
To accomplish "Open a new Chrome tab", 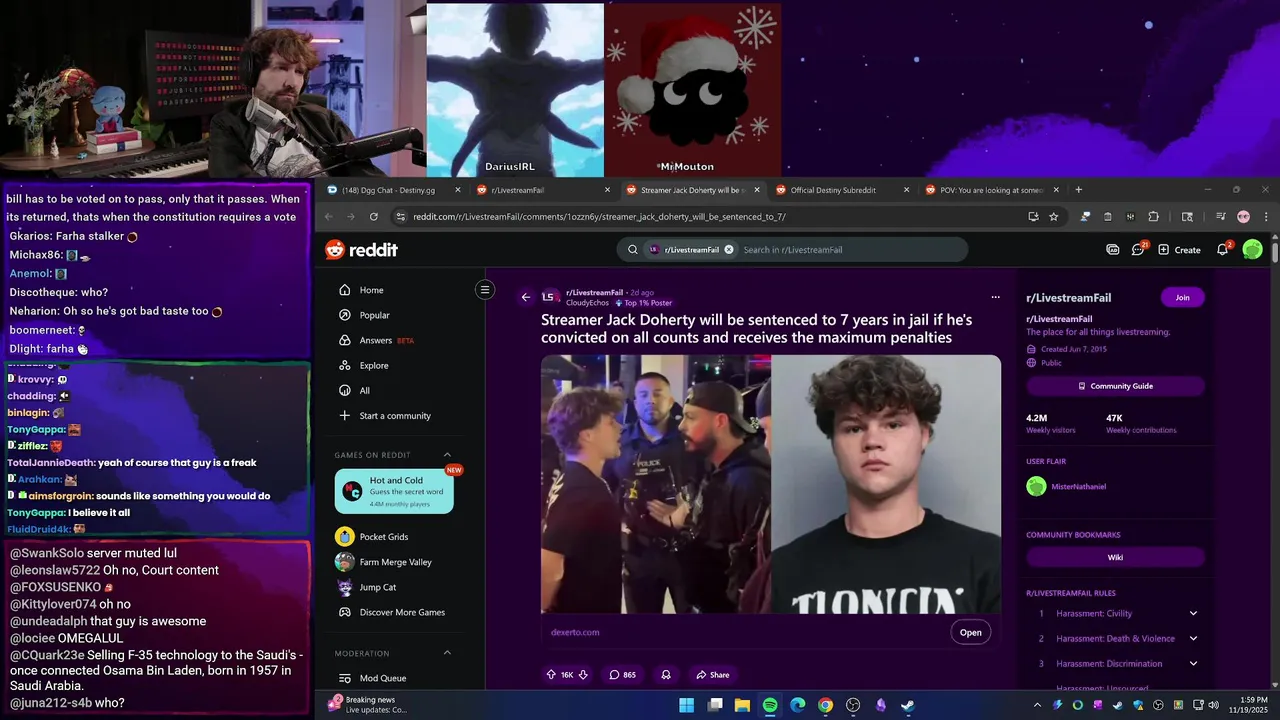I will pos(1078,190).
